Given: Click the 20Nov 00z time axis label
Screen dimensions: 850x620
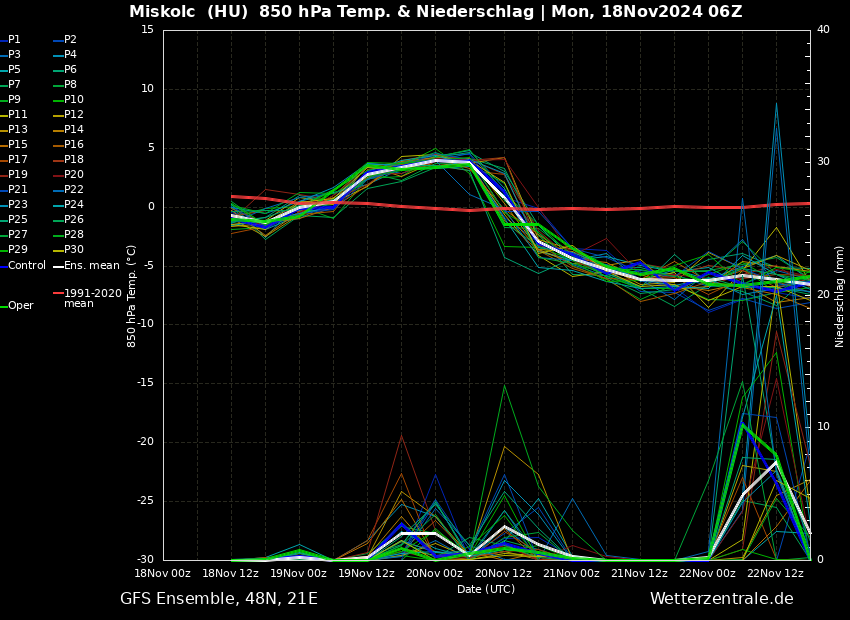Looking at the screenshot, I should tap(435, 574).
